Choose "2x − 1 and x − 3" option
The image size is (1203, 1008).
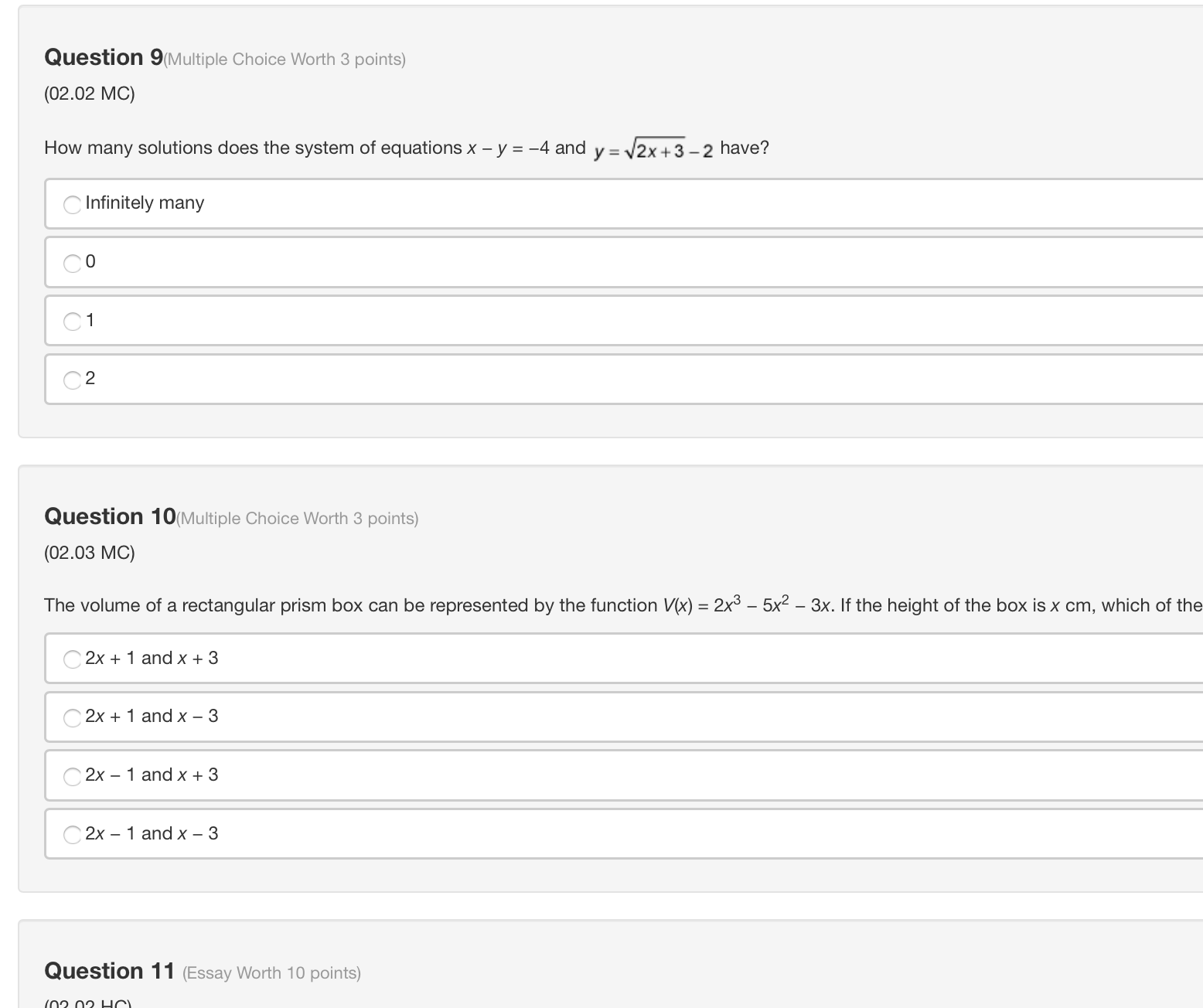(72, 834)
